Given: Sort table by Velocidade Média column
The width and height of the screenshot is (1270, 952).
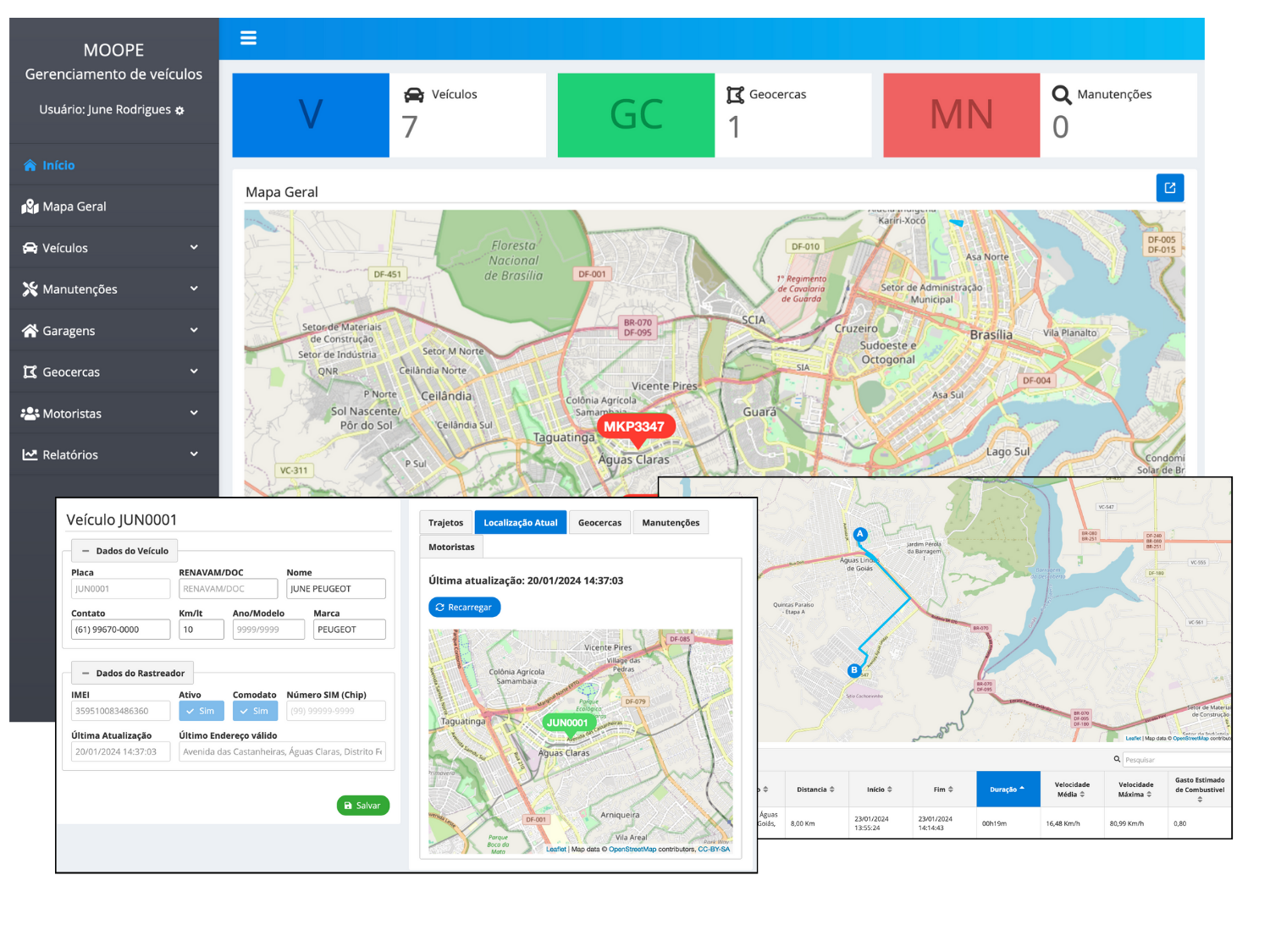Looking at the screenshot, I should (1072, 790).
